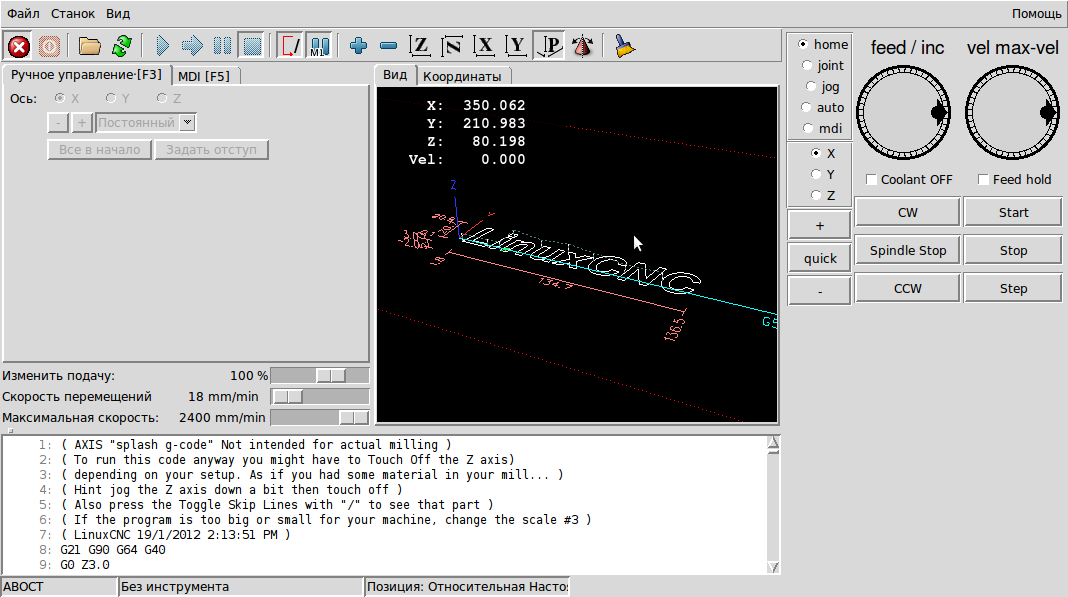Viewport: 1068px width, 597px height.
Task: Switch to perspective view icon
Action: (x=549, y=46)
